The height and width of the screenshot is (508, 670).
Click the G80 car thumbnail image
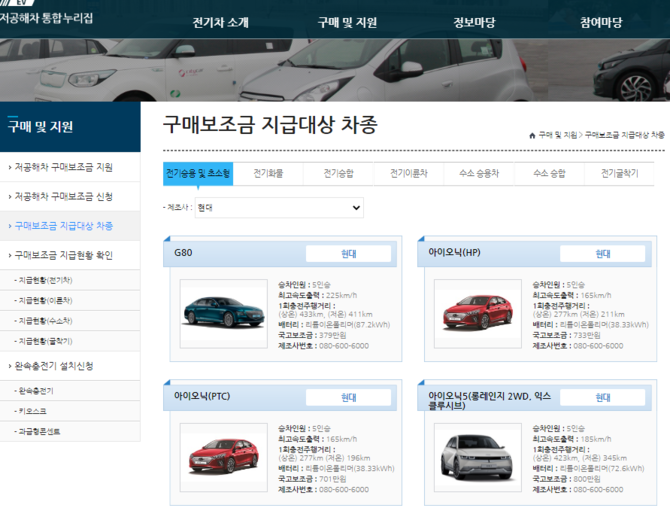point(223,313)
